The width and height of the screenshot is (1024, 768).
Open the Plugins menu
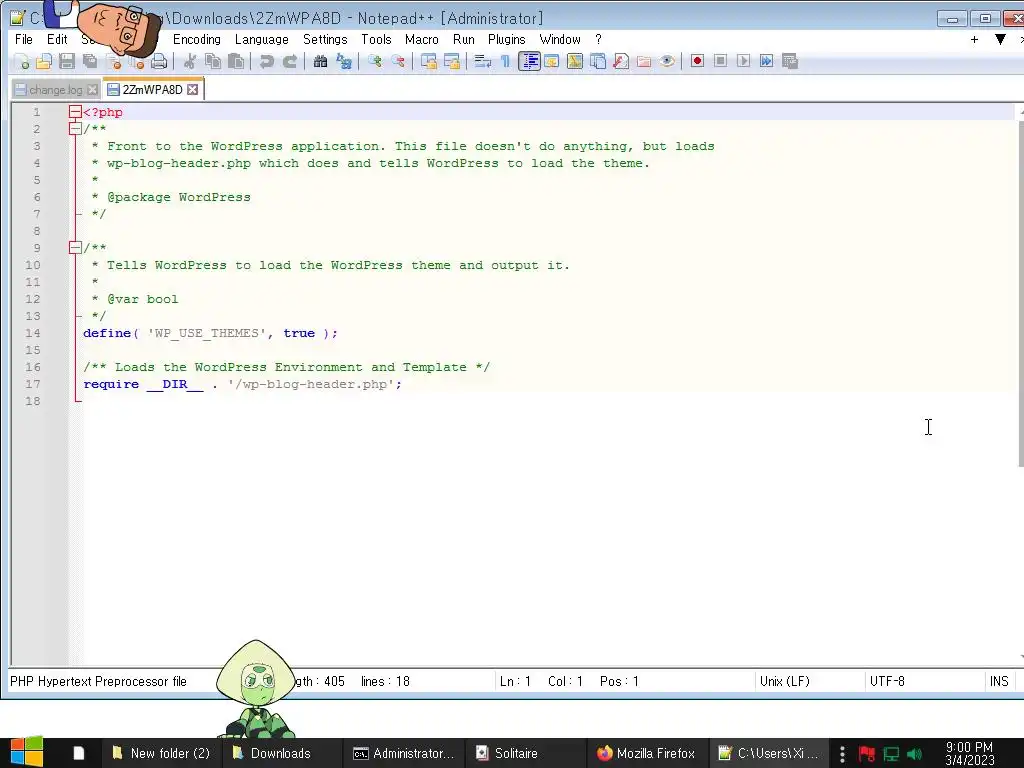coord(507,40)
